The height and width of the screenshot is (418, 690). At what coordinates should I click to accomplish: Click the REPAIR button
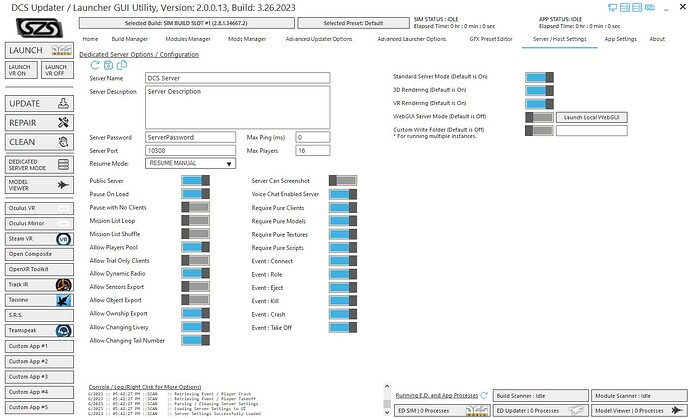point(39,123)
